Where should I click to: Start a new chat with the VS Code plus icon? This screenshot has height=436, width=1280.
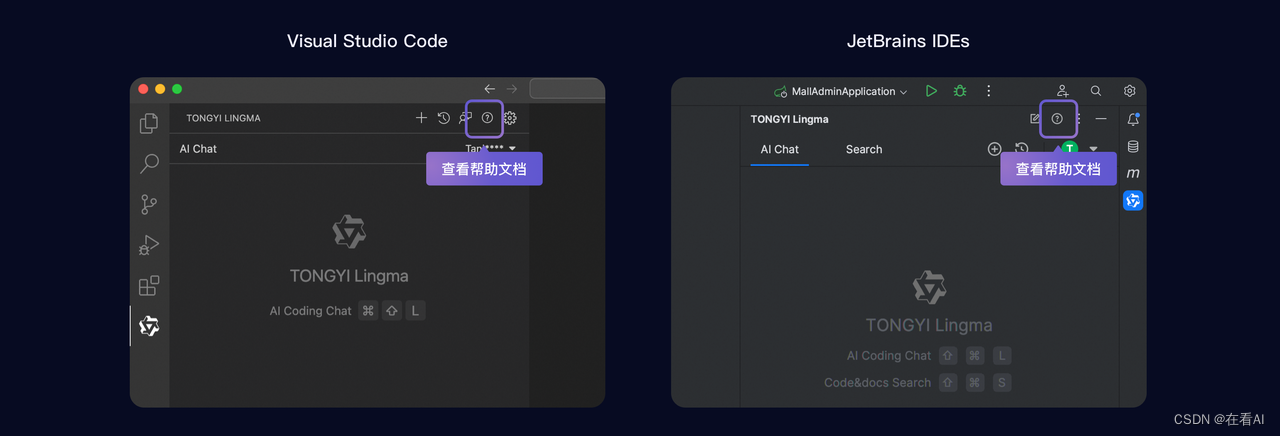[421, 118]
